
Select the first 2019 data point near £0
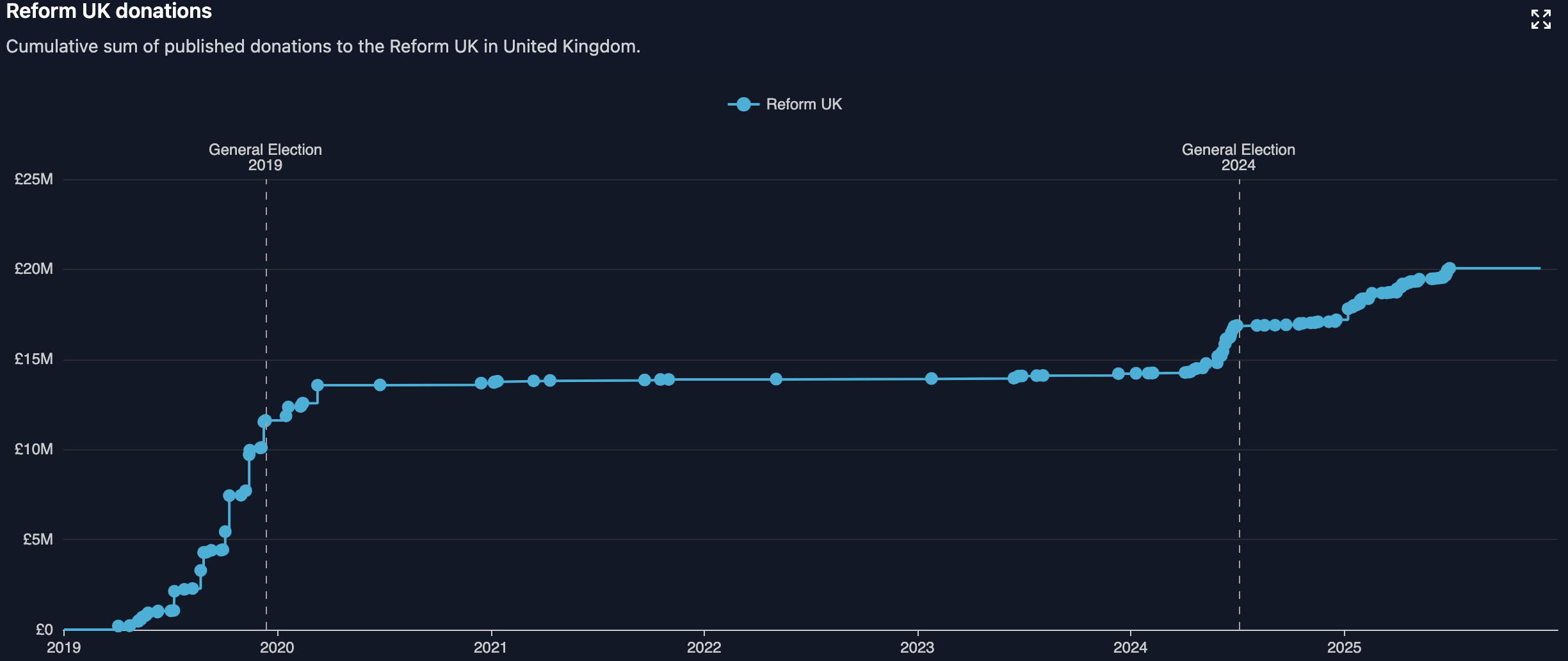(118, 625)
